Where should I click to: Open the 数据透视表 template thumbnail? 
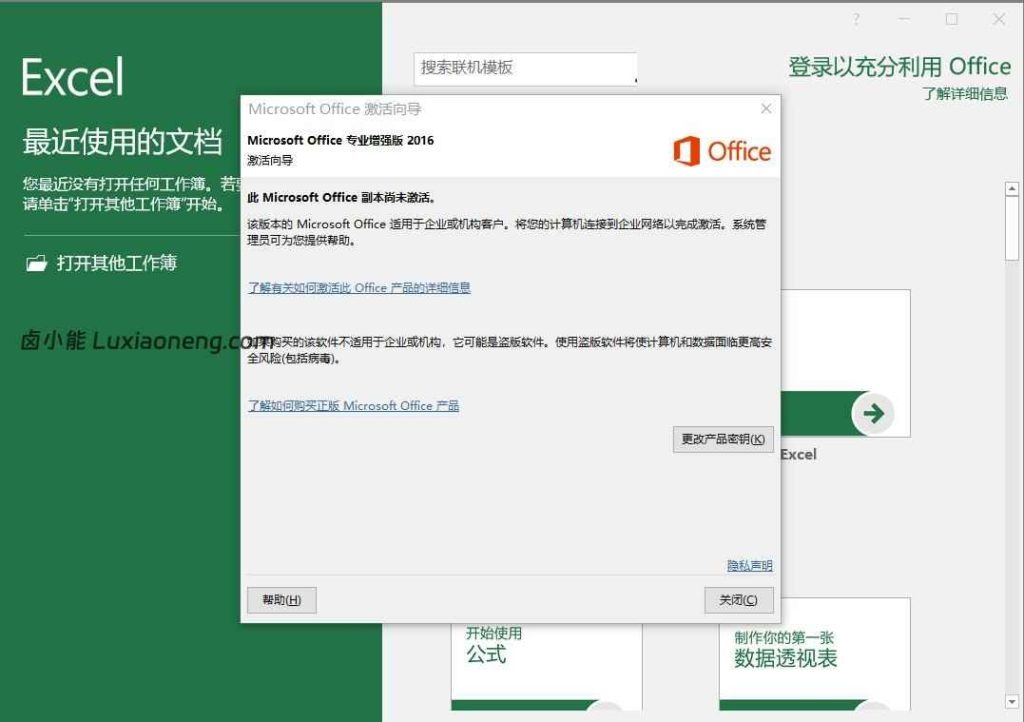click(x=814, y=653)
